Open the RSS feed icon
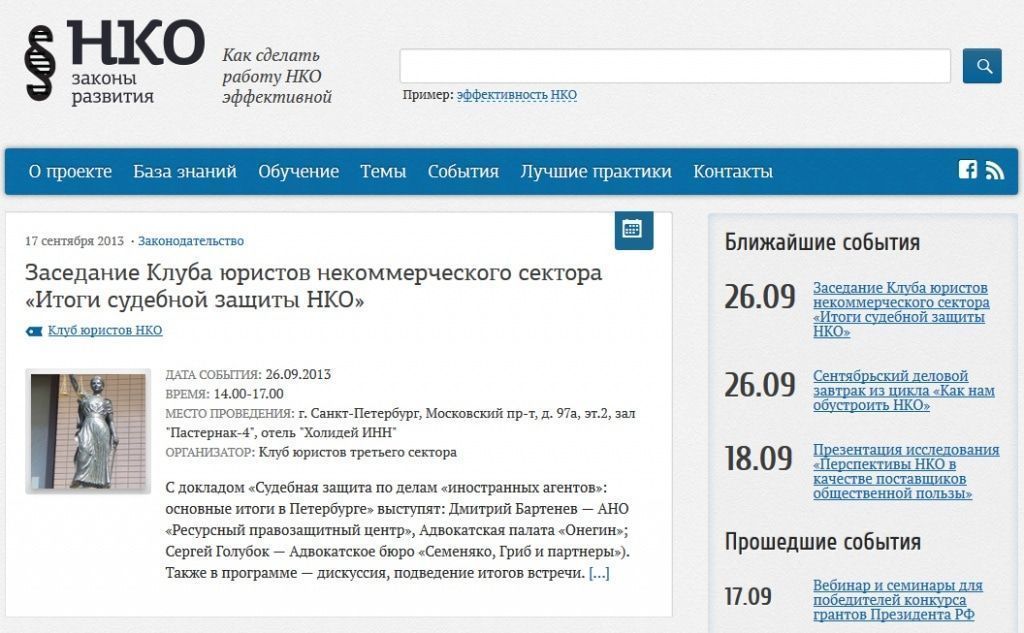1024x633 pixels. [994, 170]
